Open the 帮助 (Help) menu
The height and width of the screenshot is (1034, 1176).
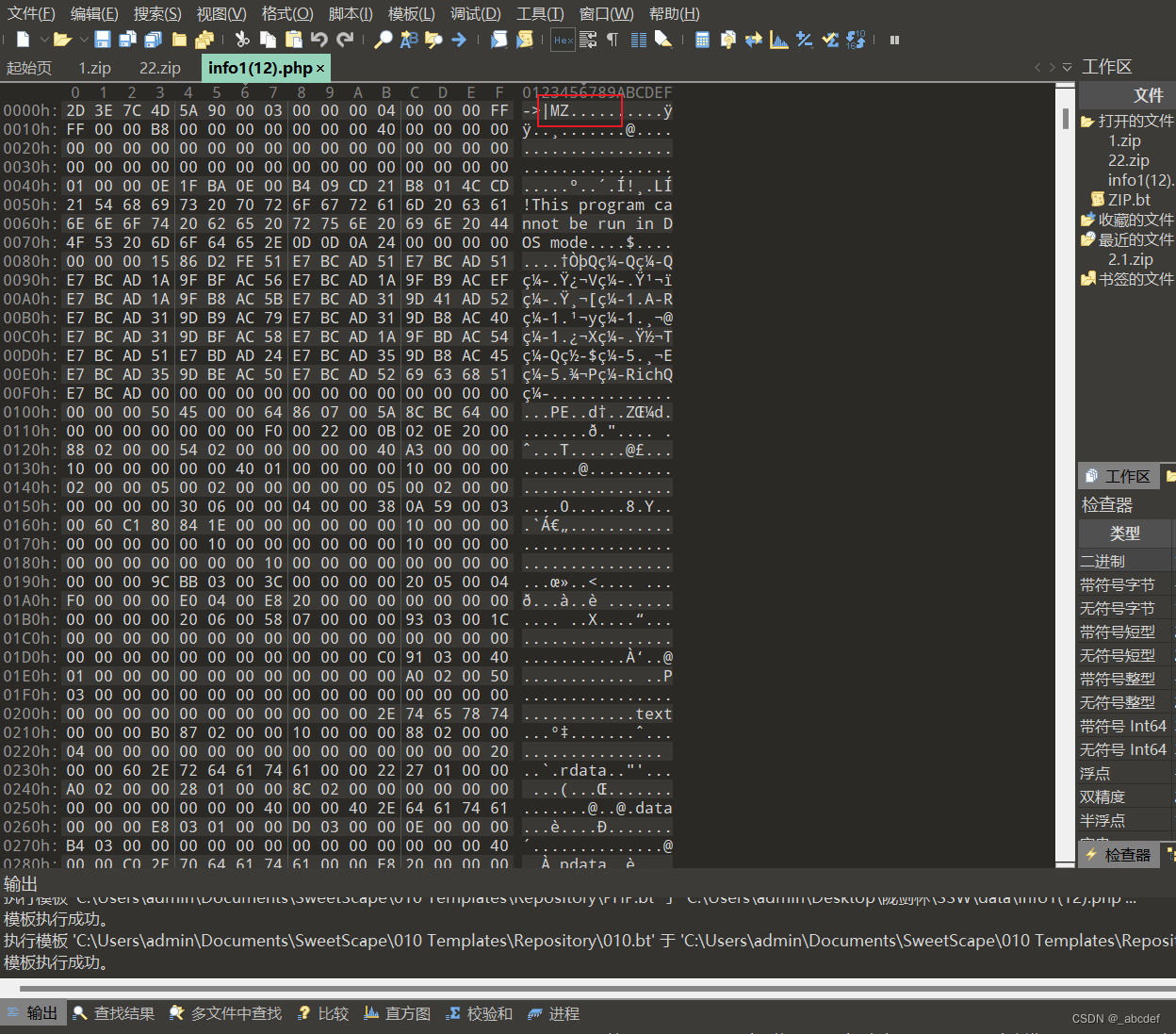(x=675, y=13)
